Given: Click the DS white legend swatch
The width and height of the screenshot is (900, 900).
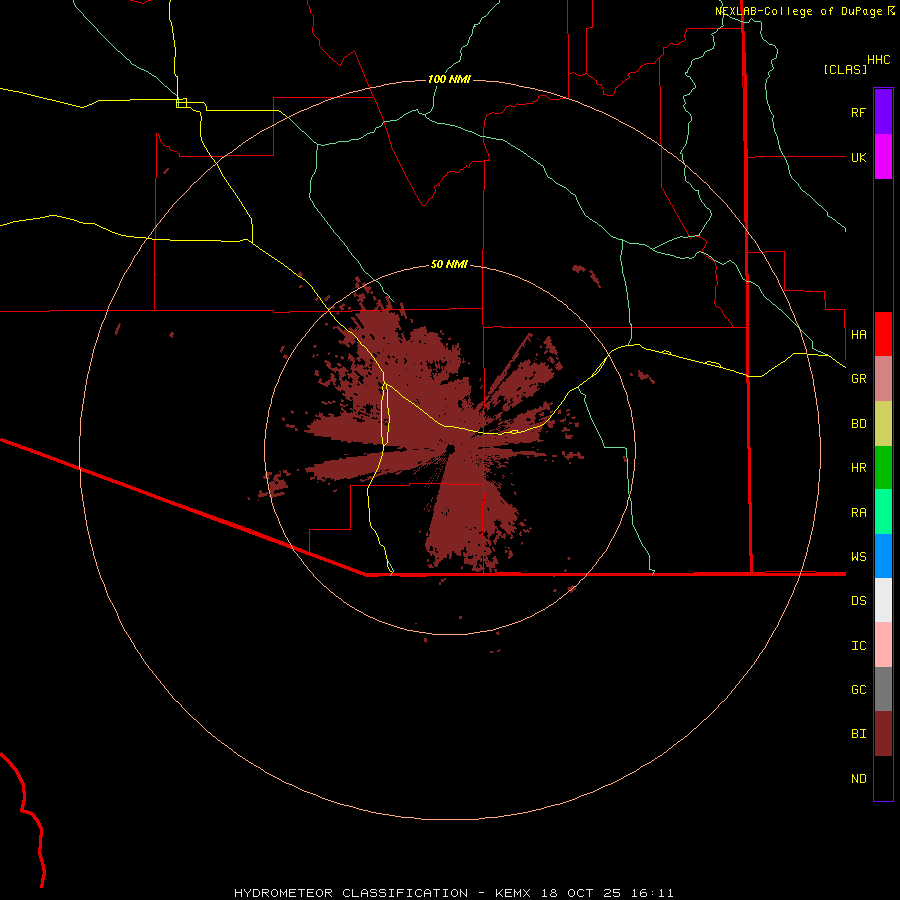Looking at the screenshot, I should click(x=883, y=600).
